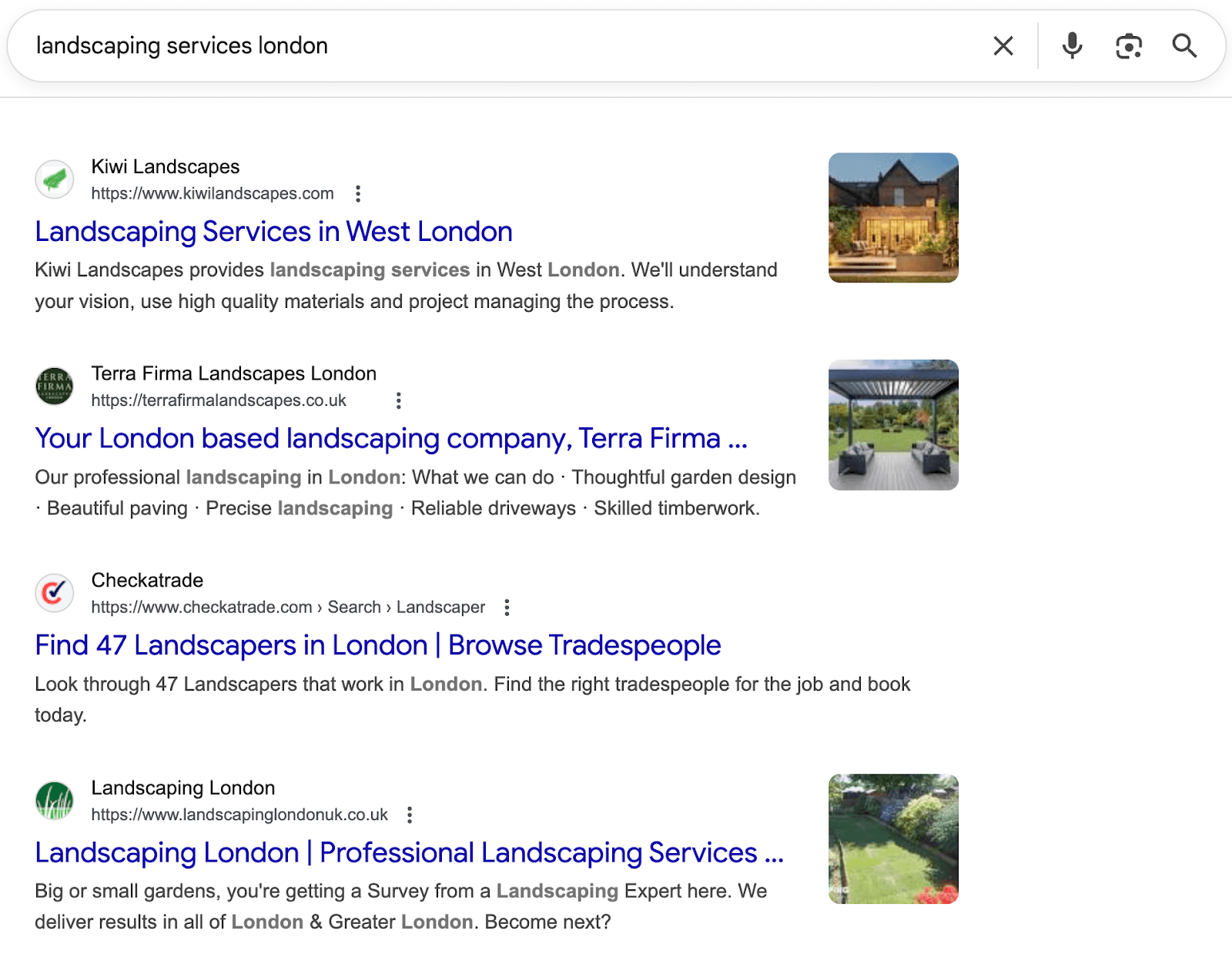Viewport: 1232px width, 964px height.
Task: Open Landscaping Services in West London
Action: point(273,231)
